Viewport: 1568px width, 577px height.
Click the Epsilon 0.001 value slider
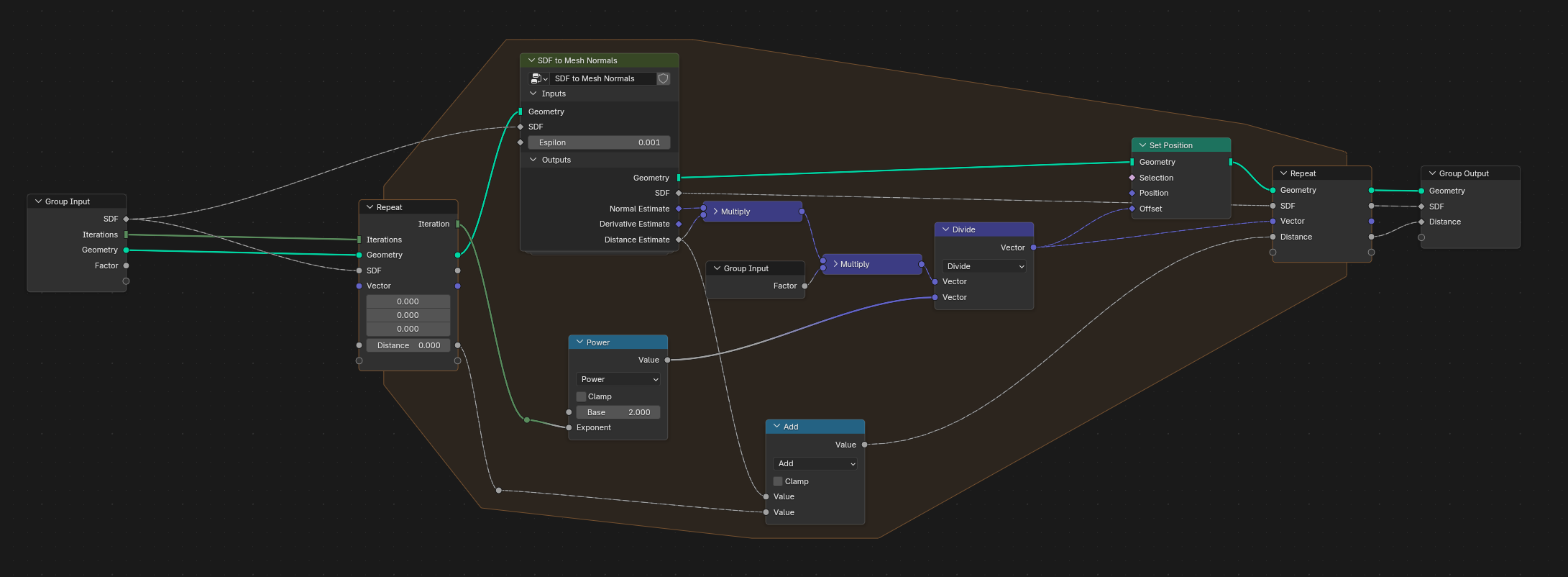[599, 142]
